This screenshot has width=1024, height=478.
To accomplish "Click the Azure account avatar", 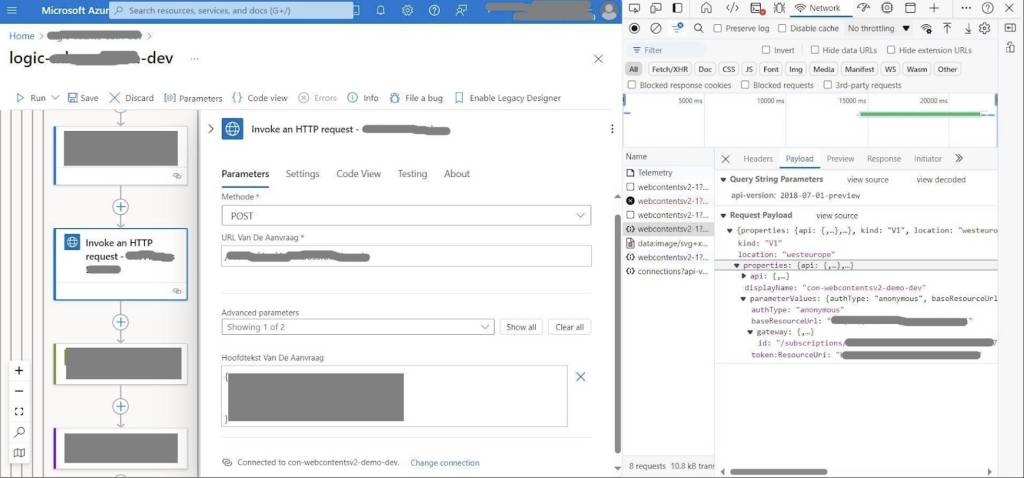I will point(609,11).
